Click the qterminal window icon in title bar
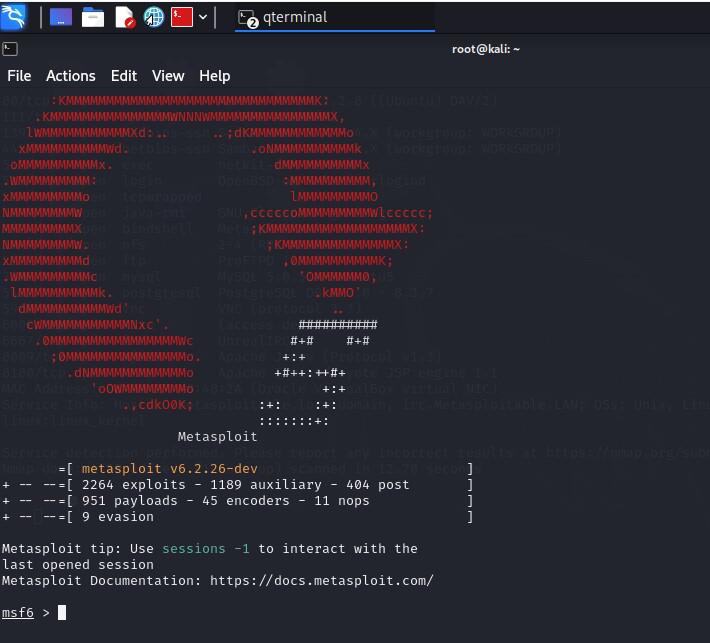710x643 pixels. [10, 49]
